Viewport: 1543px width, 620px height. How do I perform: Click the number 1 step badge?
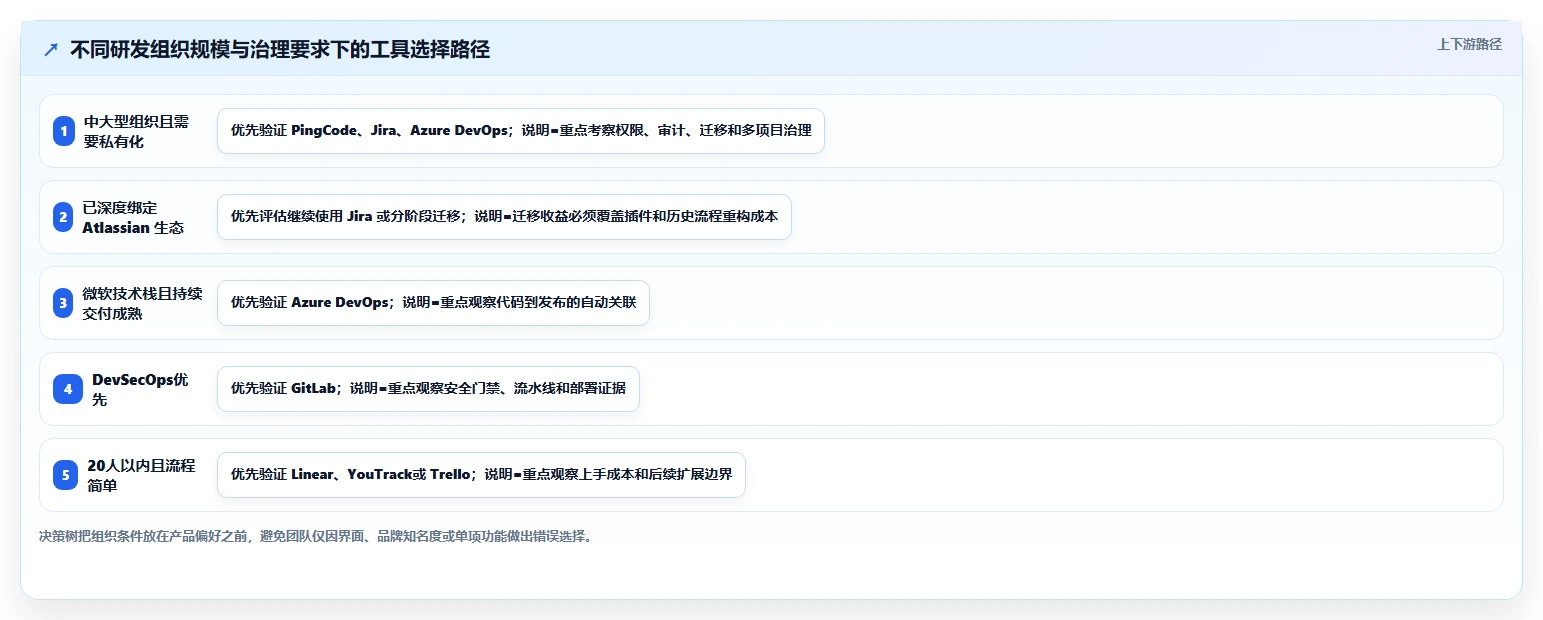(x=64, y=131)
